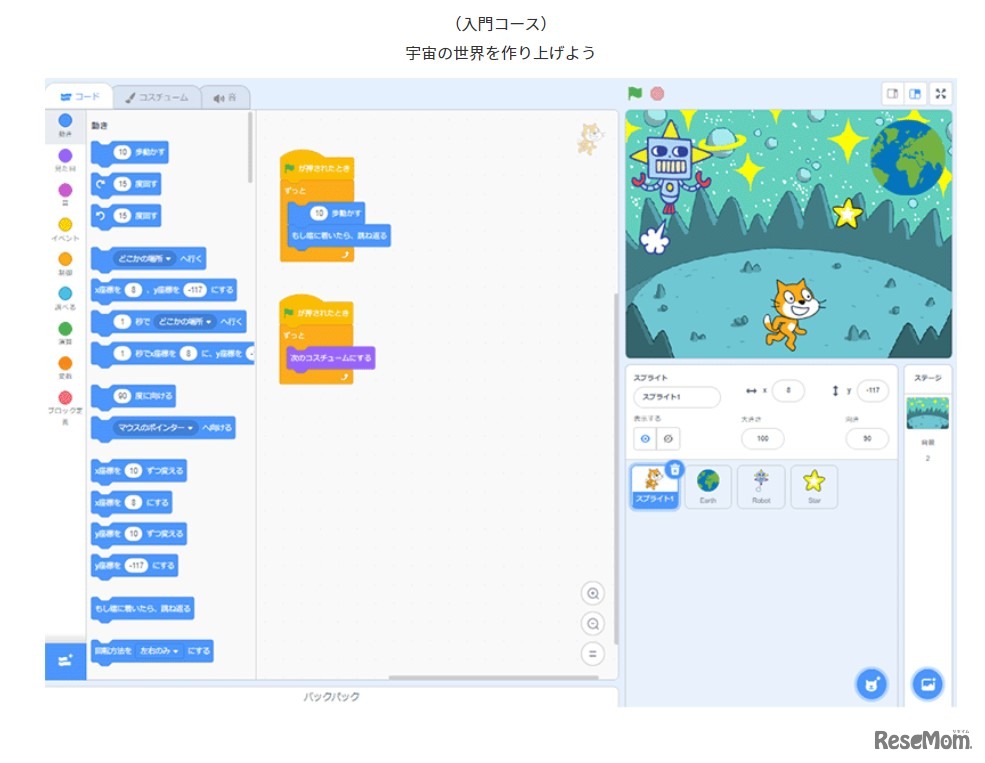Click the first green flag hat block

tap(317, 166)
